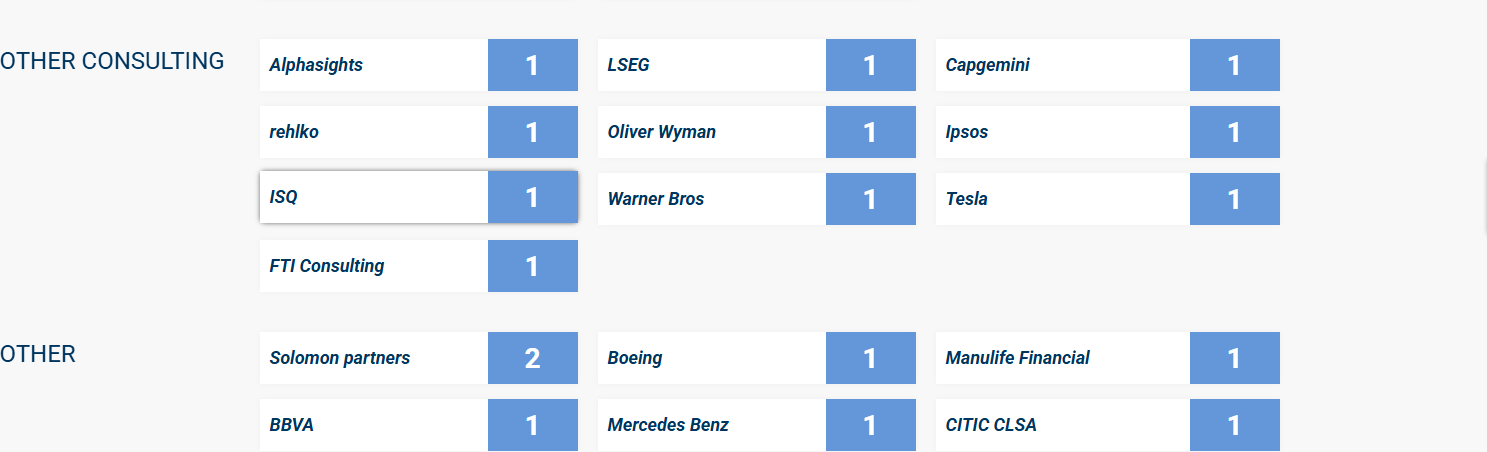The width and height of the screenshot is (1487, 452).
Task: Click the OTHER CONSULTING section heading
Action: [112, 61]
